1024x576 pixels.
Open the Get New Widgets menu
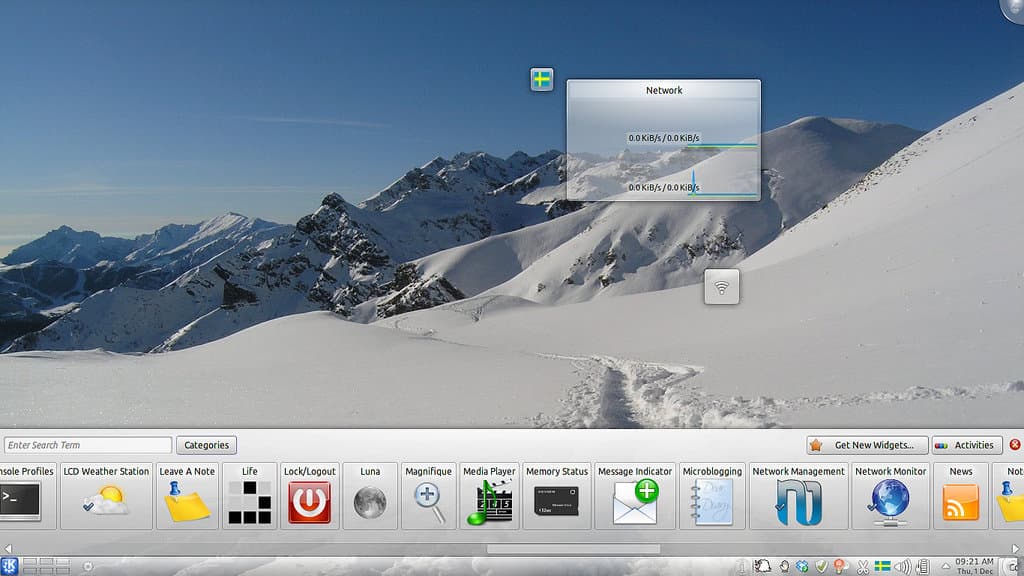coord(865,445)
